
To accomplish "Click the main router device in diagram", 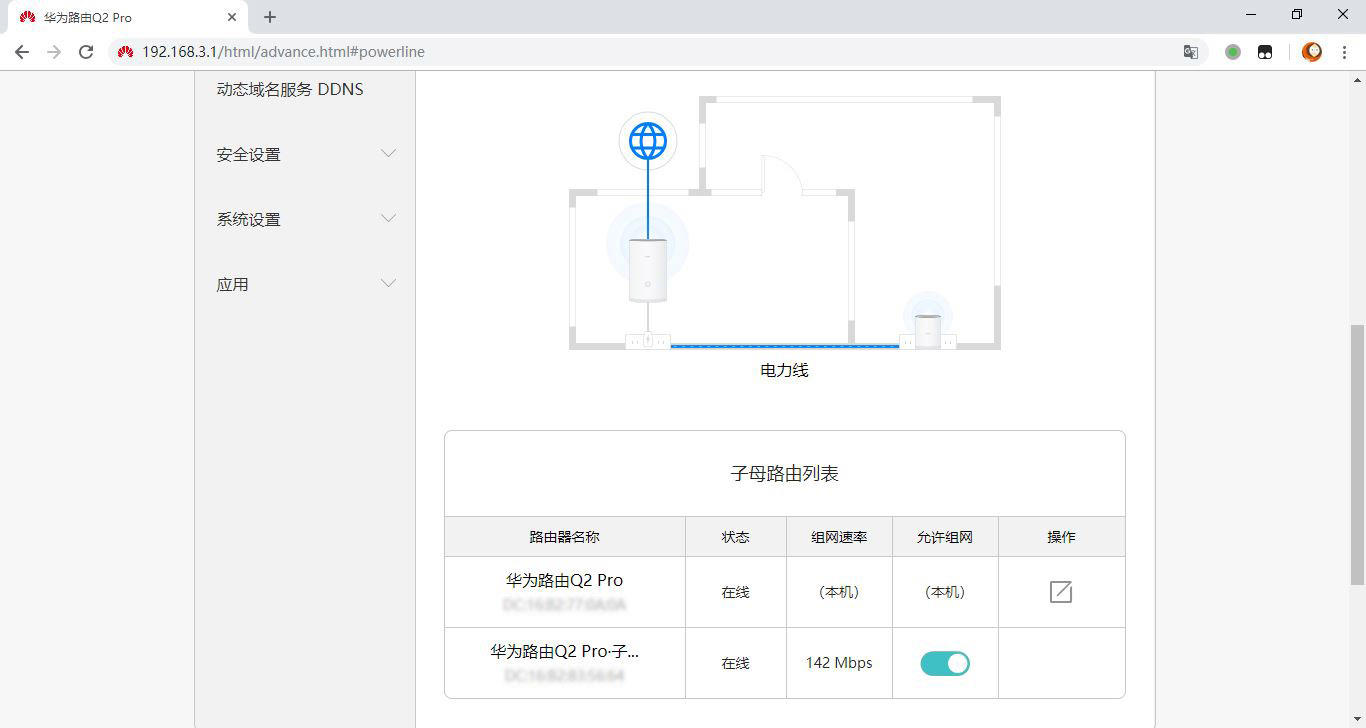I will 648,270.
